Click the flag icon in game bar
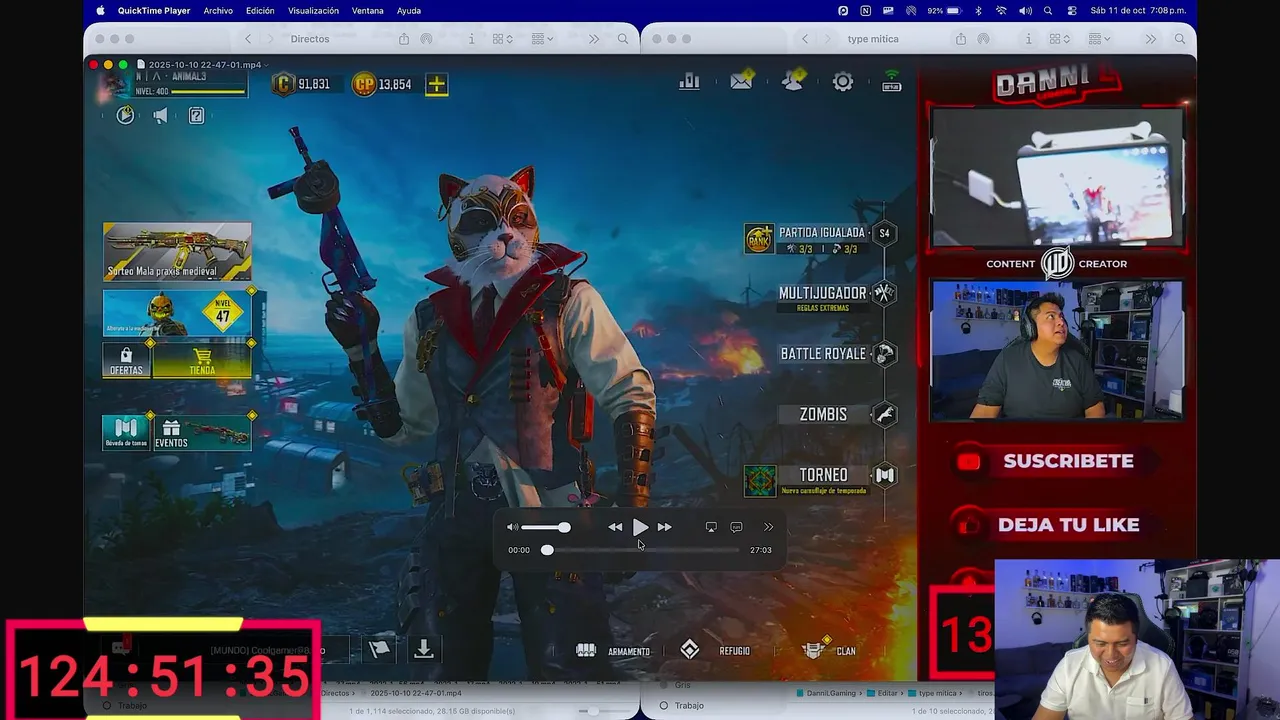The width and height of the screenshot is (1280, 720). pos(379,649)
